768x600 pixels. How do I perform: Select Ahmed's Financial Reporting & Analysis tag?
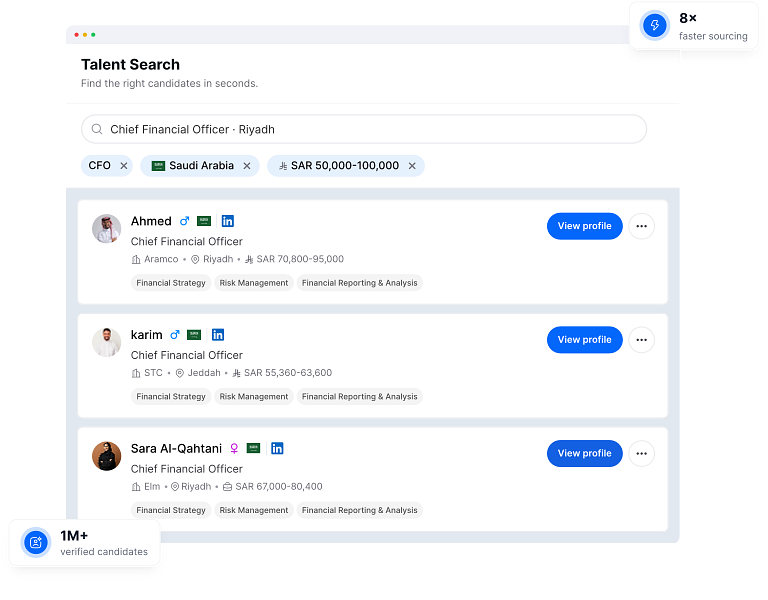[x=360, y=283]
